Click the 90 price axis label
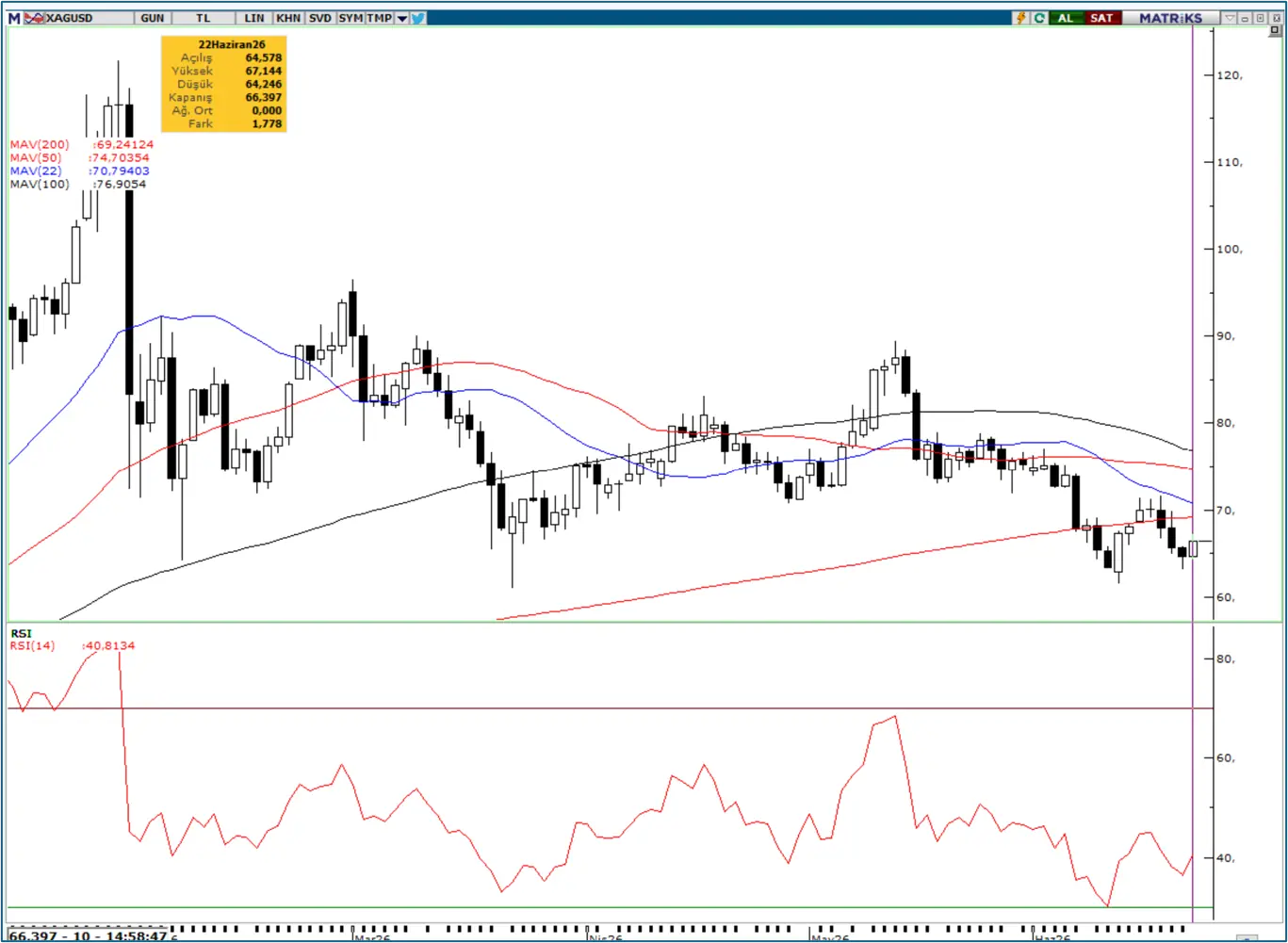Viewport: 1288px width, 943px height. click(1226, 336)
